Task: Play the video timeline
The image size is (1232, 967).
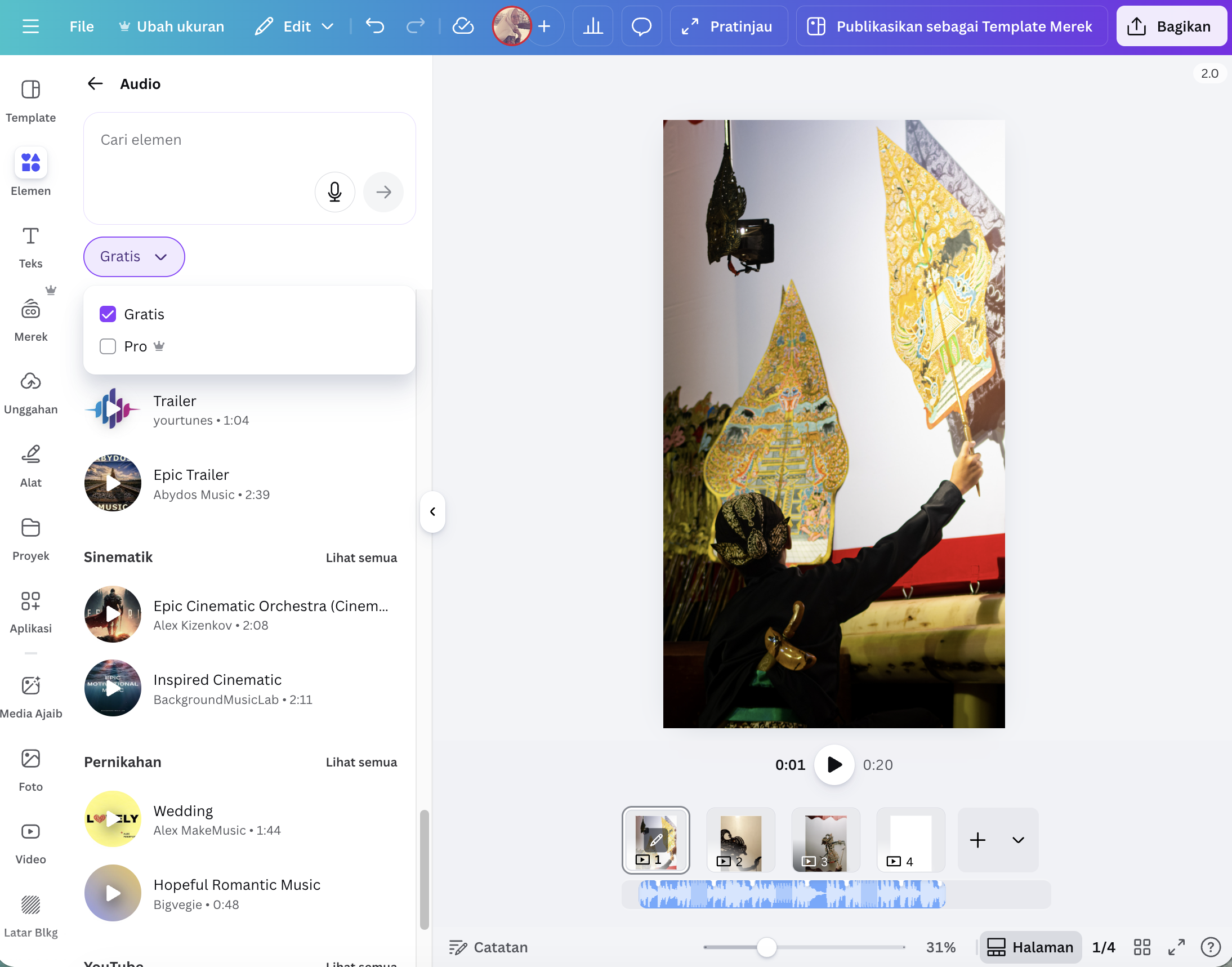Action: tap(834, 764)
